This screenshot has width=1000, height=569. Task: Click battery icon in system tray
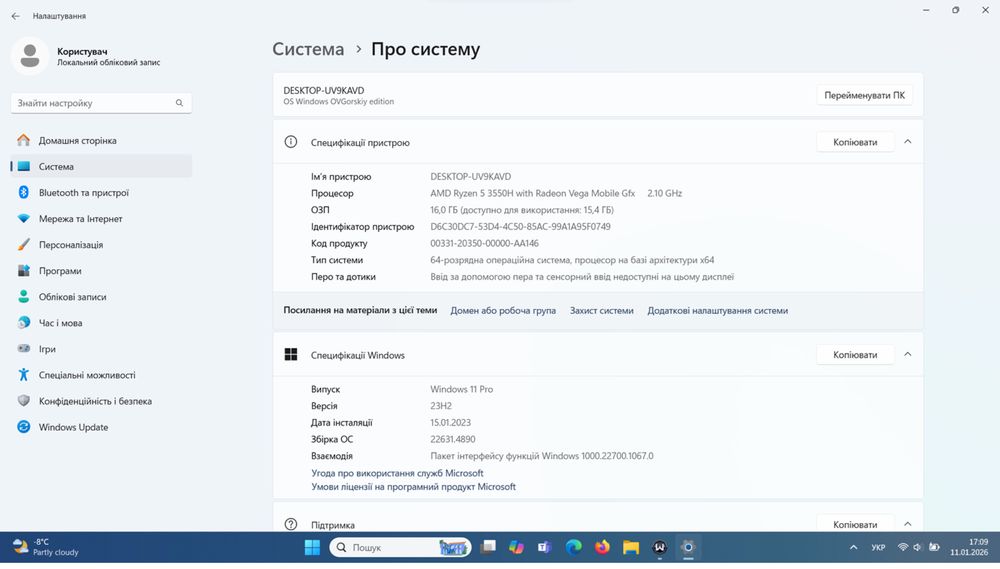[x=934, y=547]
